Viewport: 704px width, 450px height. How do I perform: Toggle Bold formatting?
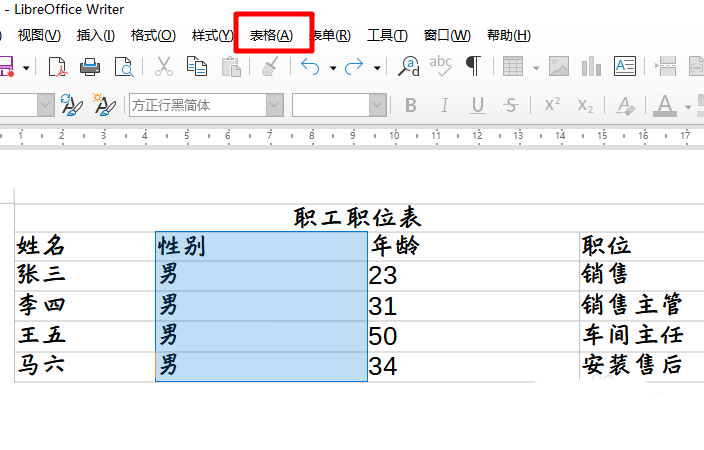[410, 106]
